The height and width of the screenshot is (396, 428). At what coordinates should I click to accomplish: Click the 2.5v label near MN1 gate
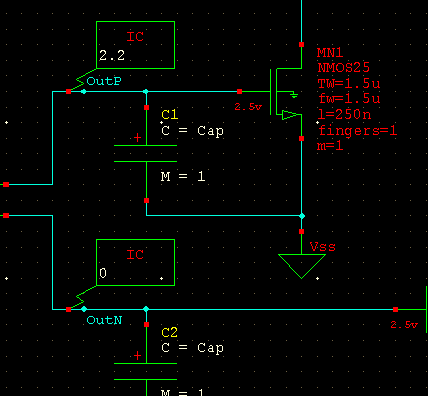(248, 107)
